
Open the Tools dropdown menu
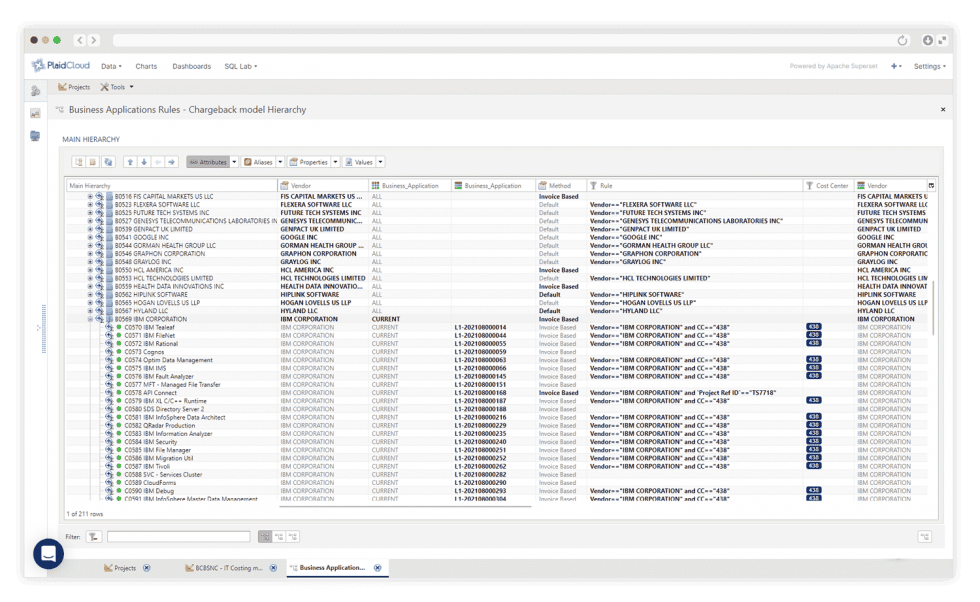[x=118, y=87]
